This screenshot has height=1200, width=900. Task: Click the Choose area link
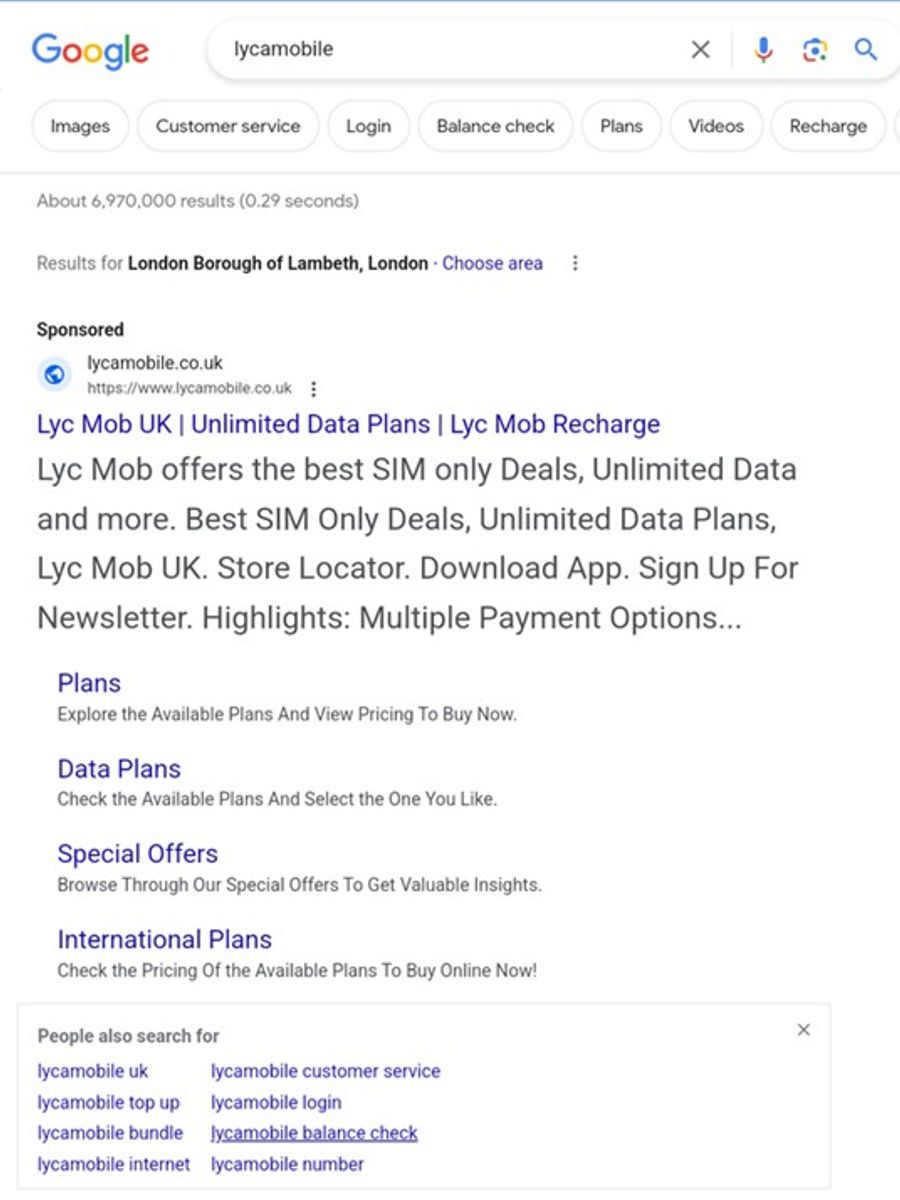coord(492,263)
